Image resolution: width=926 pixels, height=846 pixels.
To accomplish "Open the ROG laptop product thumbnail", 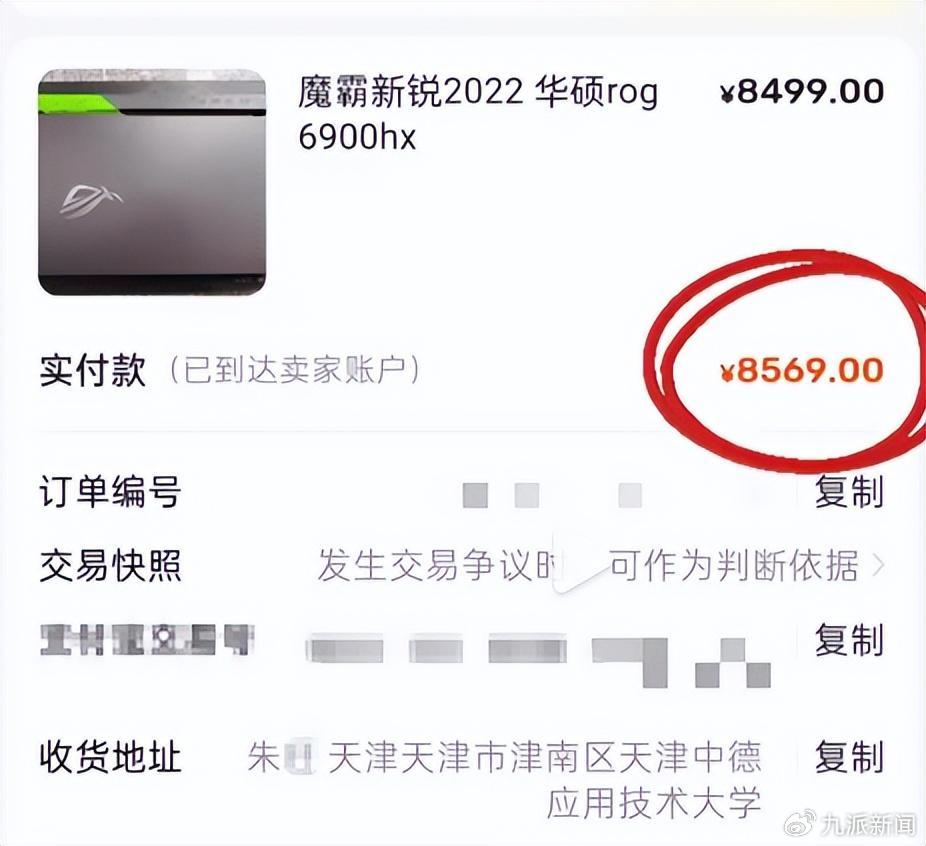I will click(152, 182).
